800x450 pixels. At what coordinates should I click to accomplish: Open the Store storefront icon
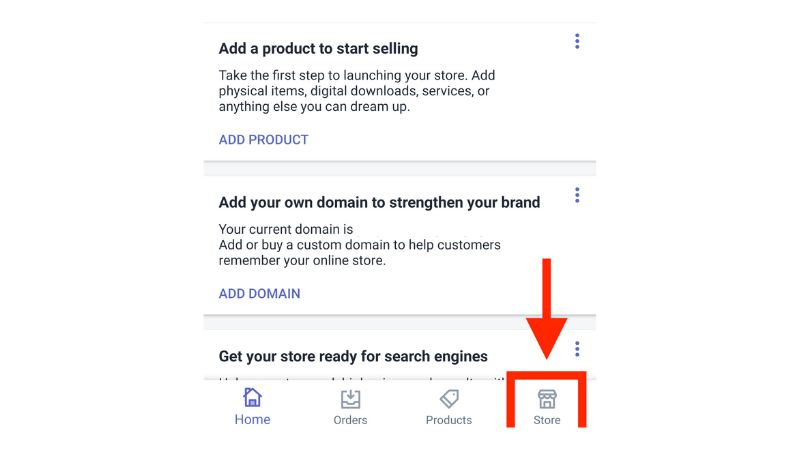[x=547, y=399]
